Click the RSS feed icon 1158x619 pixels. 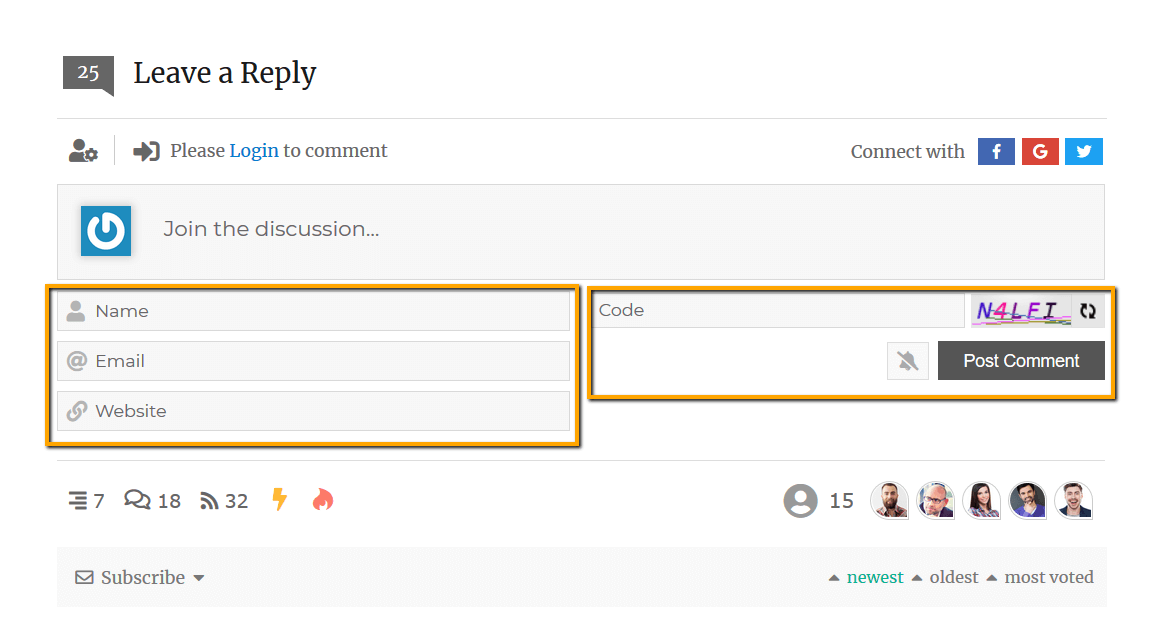[209, 501]
